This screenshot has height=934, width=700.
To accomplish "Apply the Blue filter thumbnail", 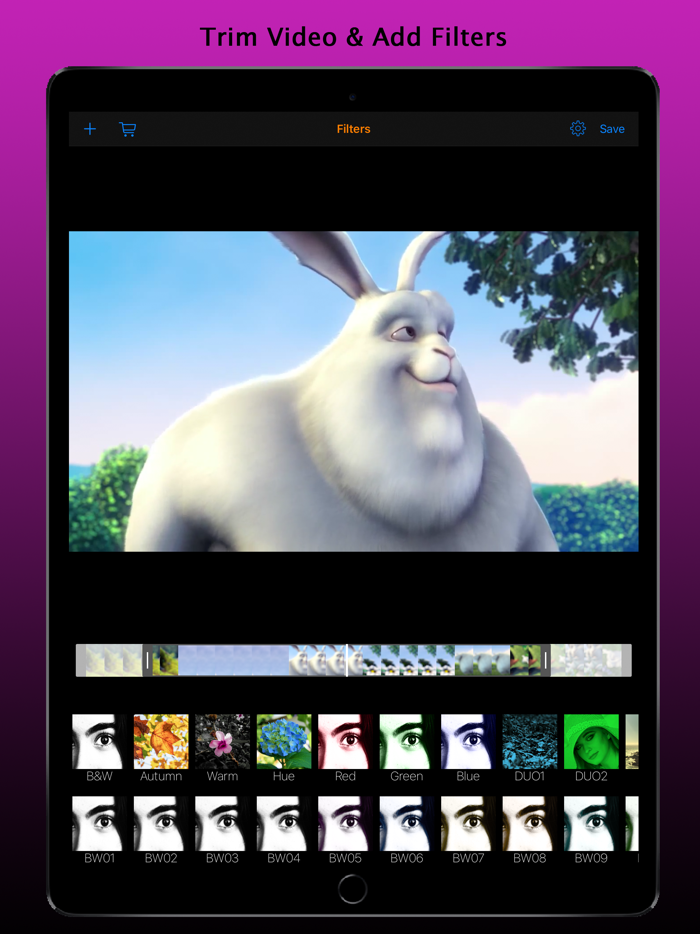I will click(468, 742).
